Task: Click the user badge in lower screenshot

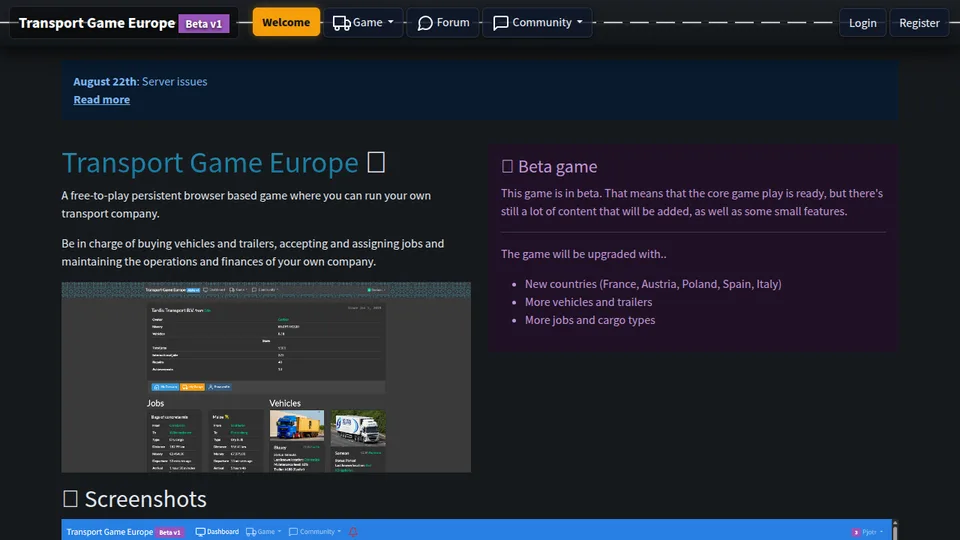Action: tap(856, 532)
